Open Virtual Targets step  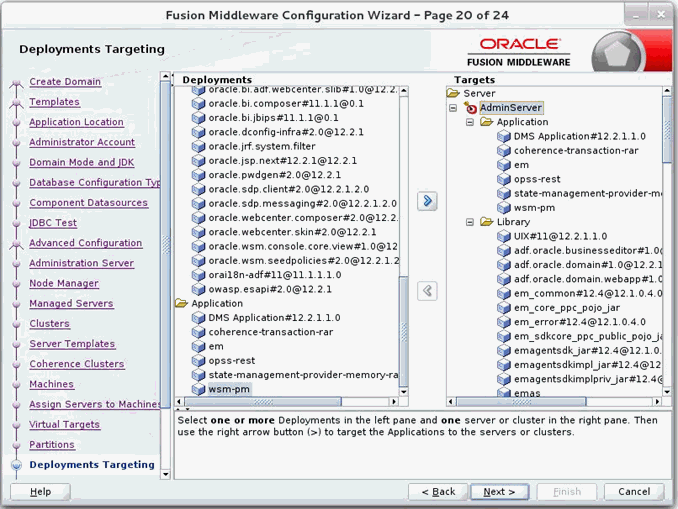pyautogui.click(x=64, y=425)
